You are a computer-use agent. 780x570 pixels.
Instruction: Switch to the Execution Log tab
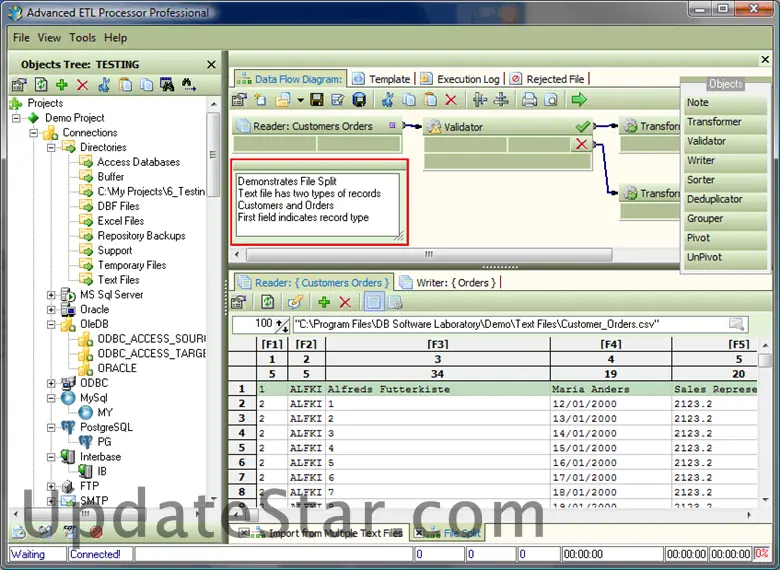460,79
